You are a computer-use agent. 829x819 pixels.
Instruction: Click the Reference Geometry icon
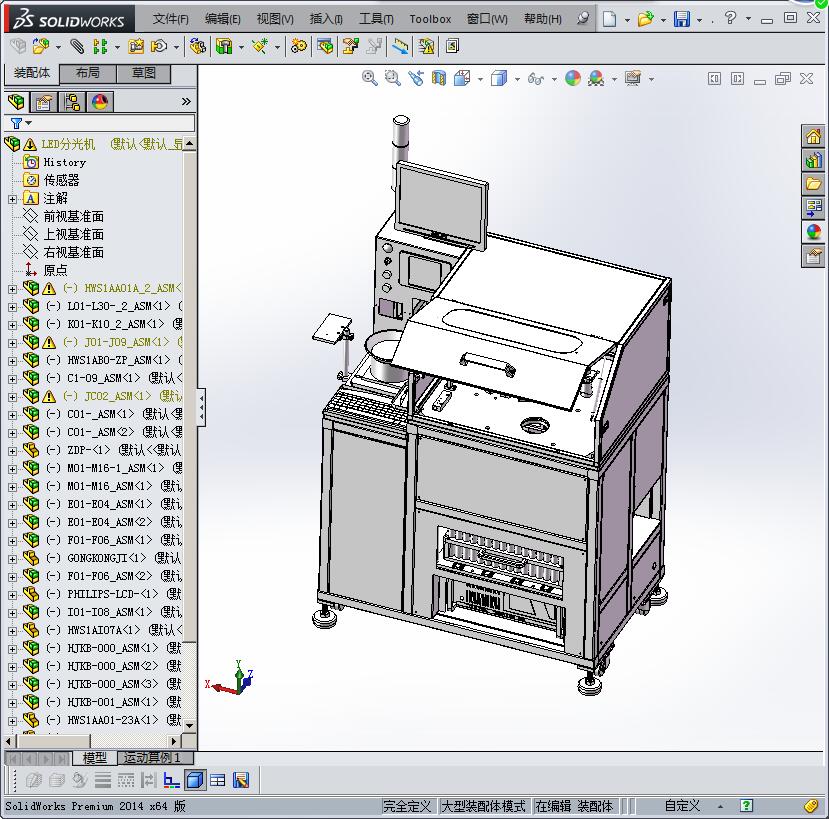(x=260, y=47)
